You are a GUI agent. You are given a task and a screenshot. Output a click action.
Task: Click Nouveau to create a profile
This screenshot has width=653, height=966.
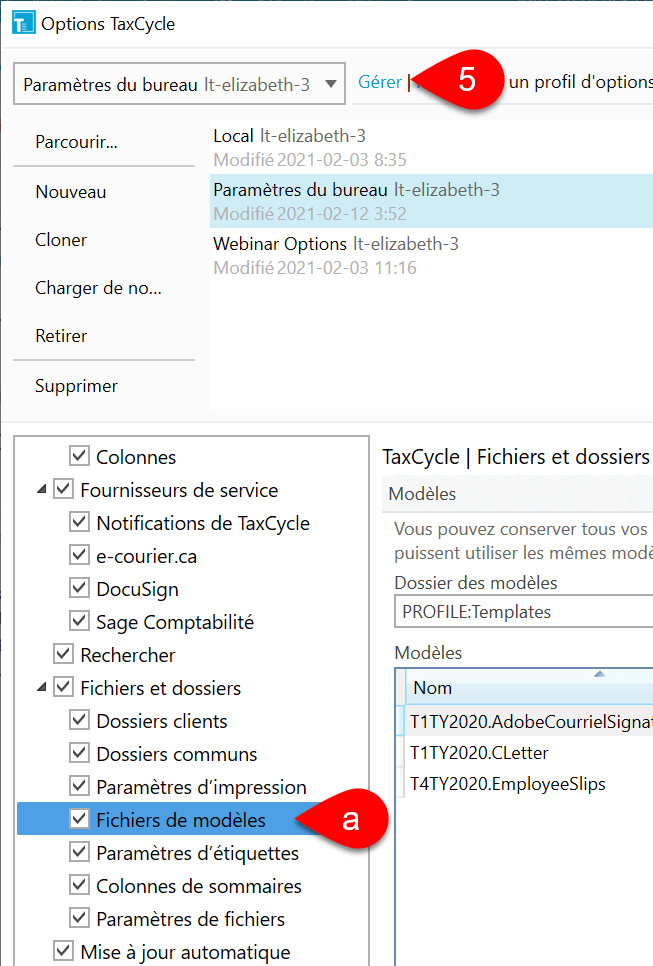tap(71, 192)
